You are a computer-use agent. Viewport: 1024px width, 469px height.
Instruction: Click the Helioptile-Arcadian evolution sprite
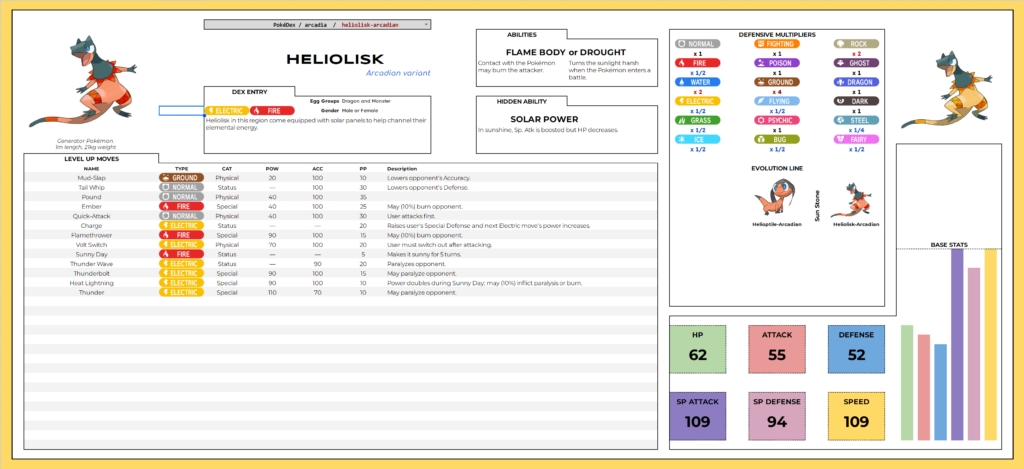click(x=775, y=199)
